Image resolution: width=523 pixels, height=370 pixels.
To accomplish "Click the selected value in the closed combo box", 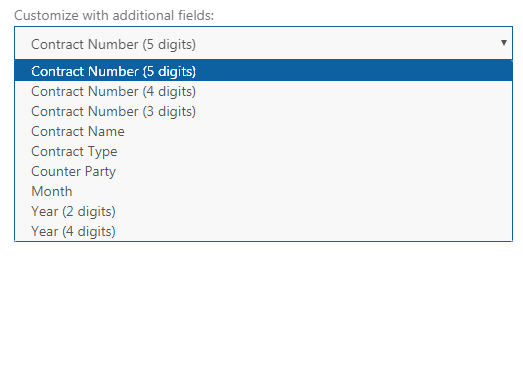I will (x=113, y=44).
